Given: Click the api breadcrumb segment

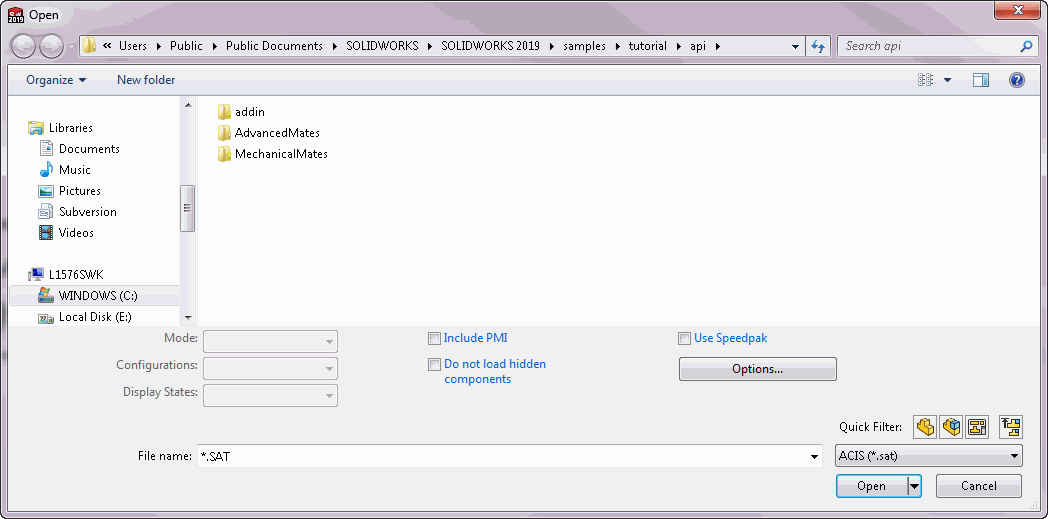Looking at the screenshot, I should 698,46.
